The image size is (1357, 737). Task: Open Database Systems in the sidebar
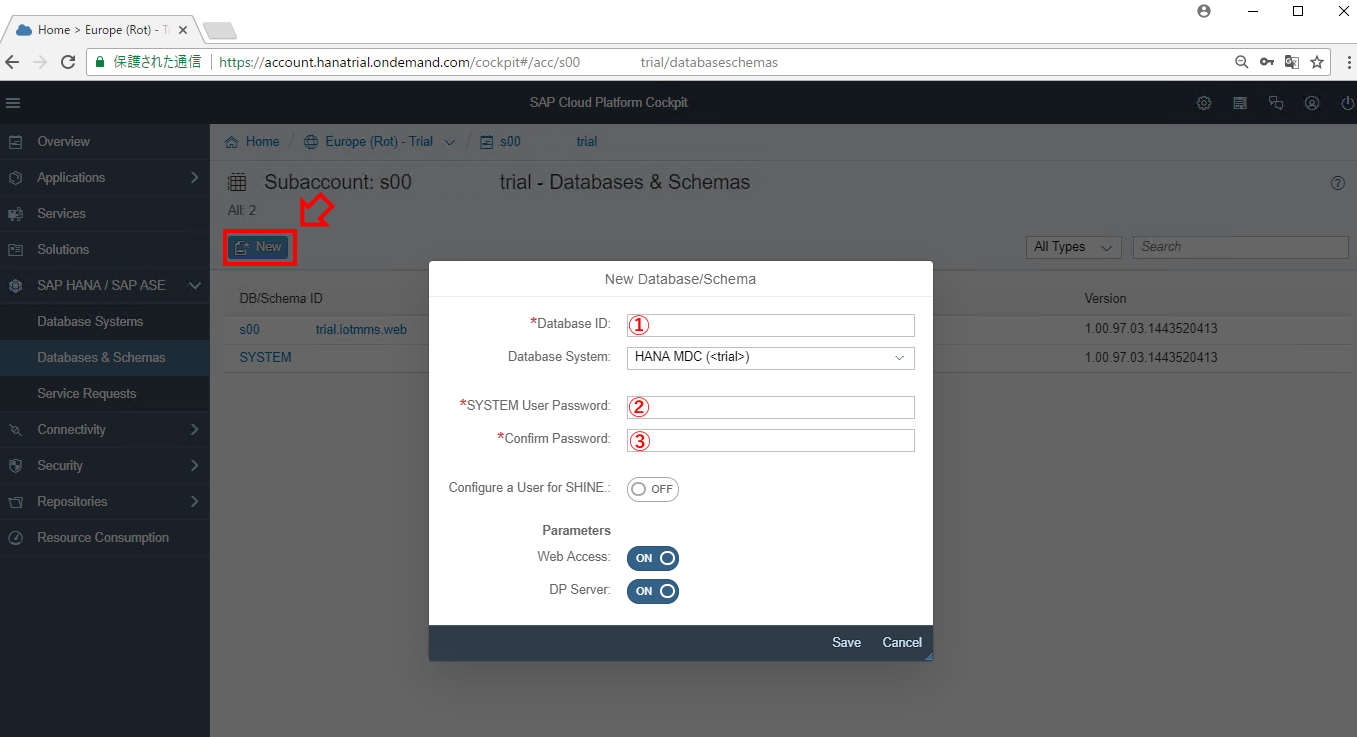pos(105,322)
